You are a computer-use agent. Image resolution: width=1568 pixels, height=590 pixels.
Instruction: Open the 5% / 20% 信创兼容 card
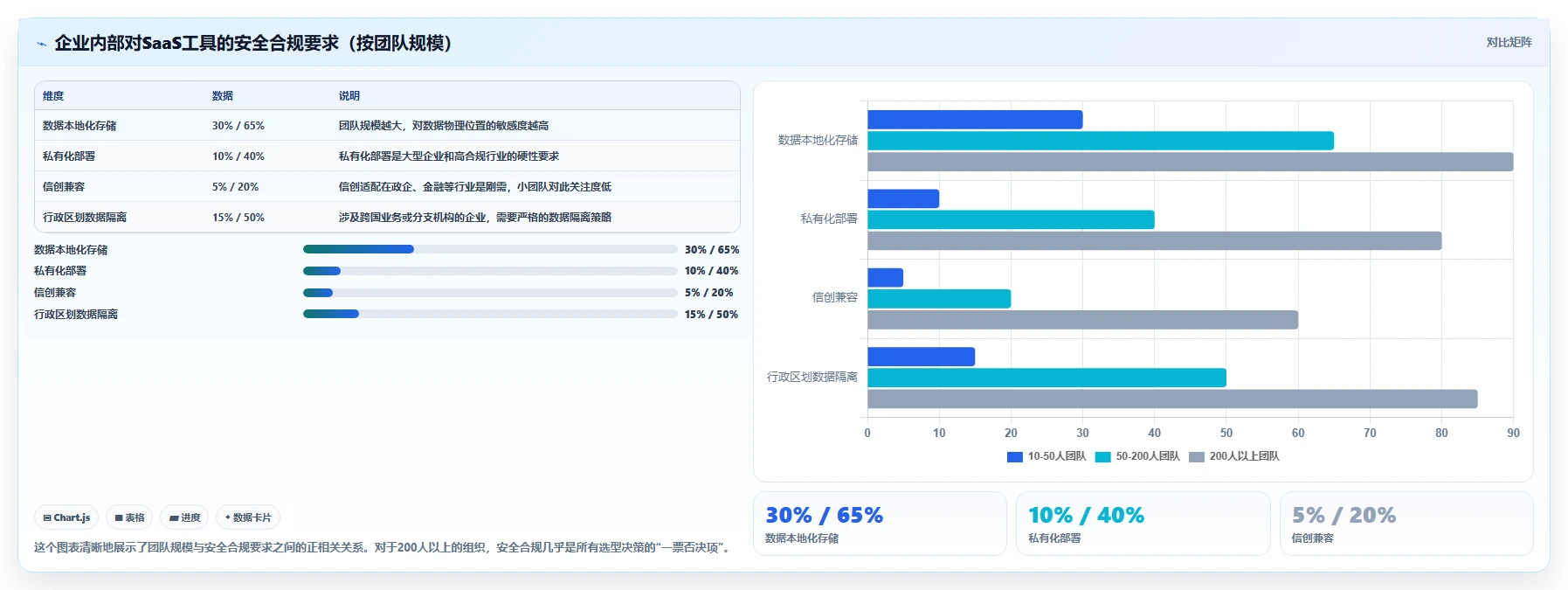point(1406,524)
